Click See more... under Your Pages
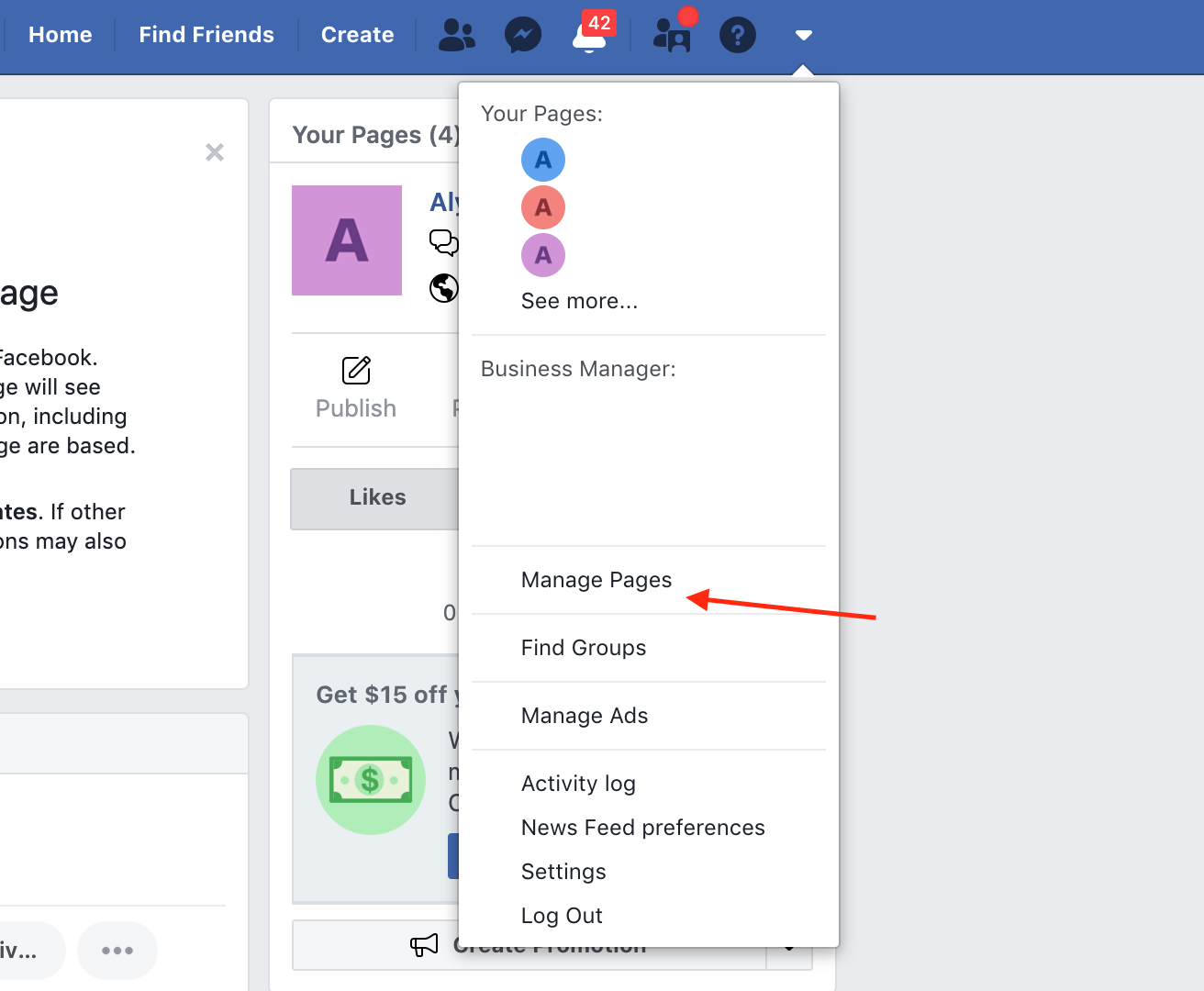This screenshot has width=1204, height=991. pyautogui.click(x=579, y=301)
